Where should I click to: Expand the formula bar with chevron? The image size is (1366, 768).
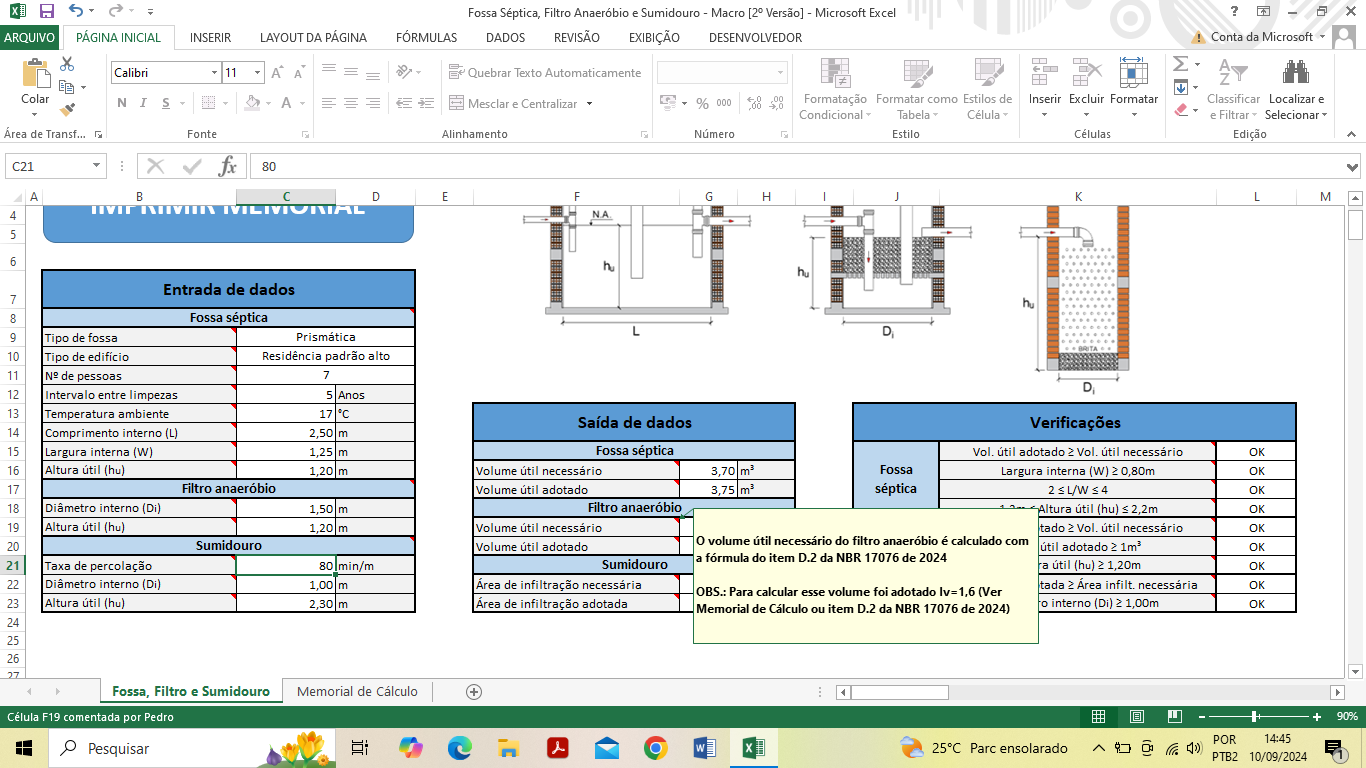[1352, 167]
